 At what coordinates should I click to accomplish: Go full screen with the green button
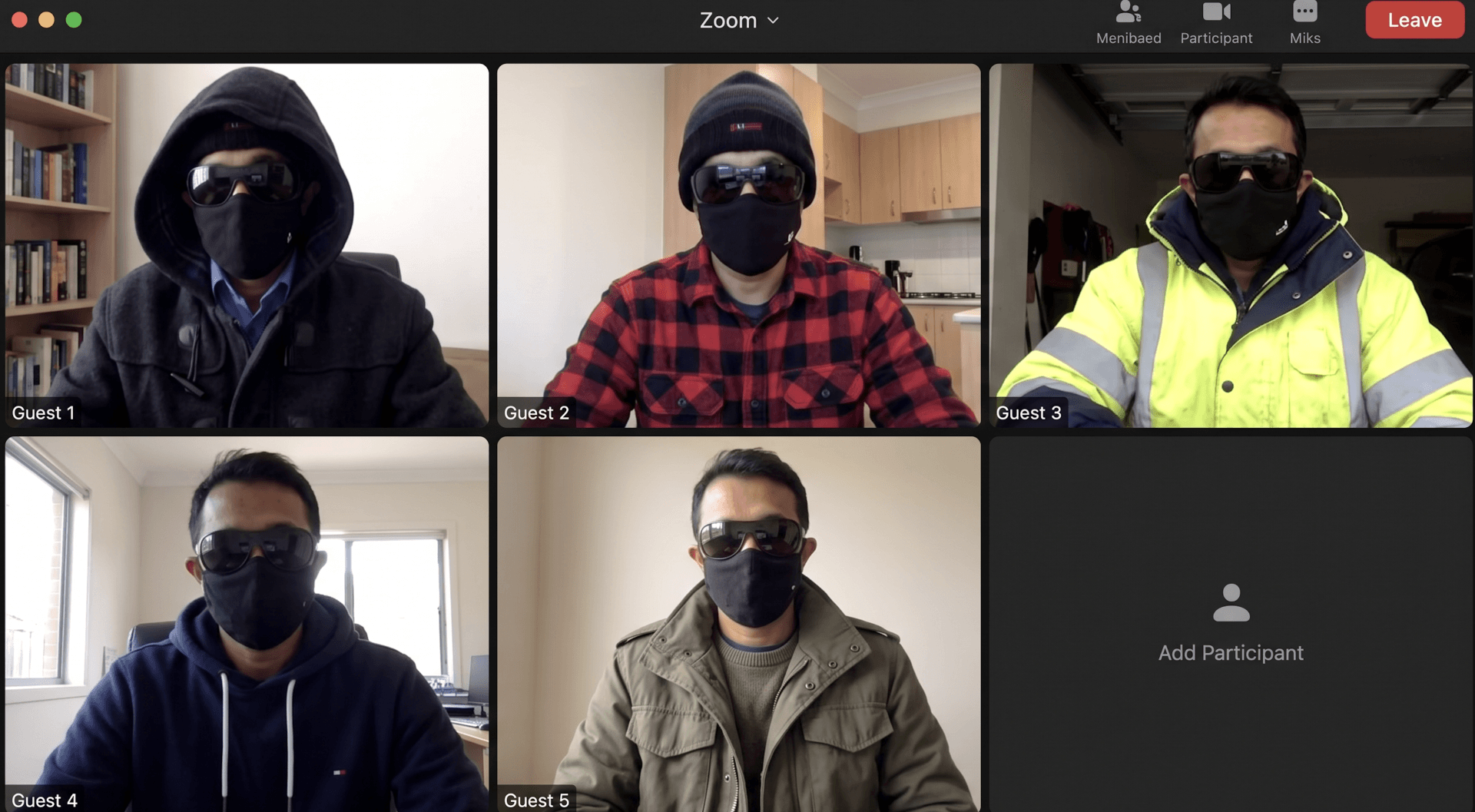coord(74,20)
